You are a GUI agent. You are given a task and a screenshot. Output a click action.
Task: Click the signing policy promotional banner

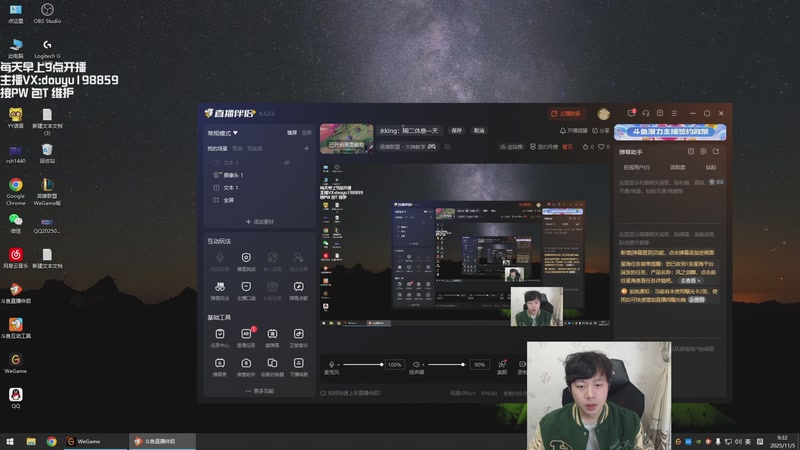point(670,132)
